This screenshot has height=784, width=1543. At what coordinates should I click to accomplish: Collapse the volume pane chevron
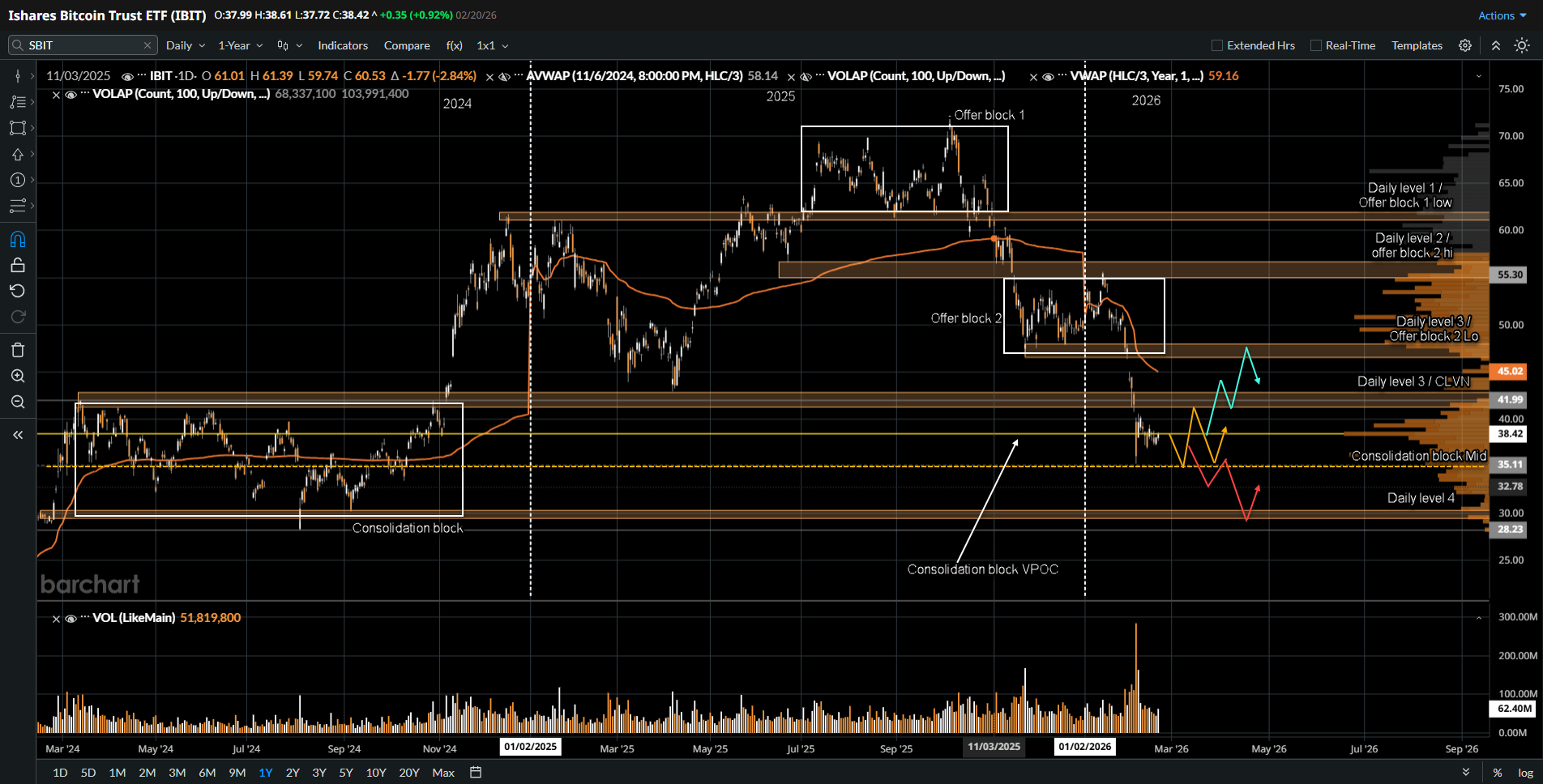click(x=1479, y=618)
